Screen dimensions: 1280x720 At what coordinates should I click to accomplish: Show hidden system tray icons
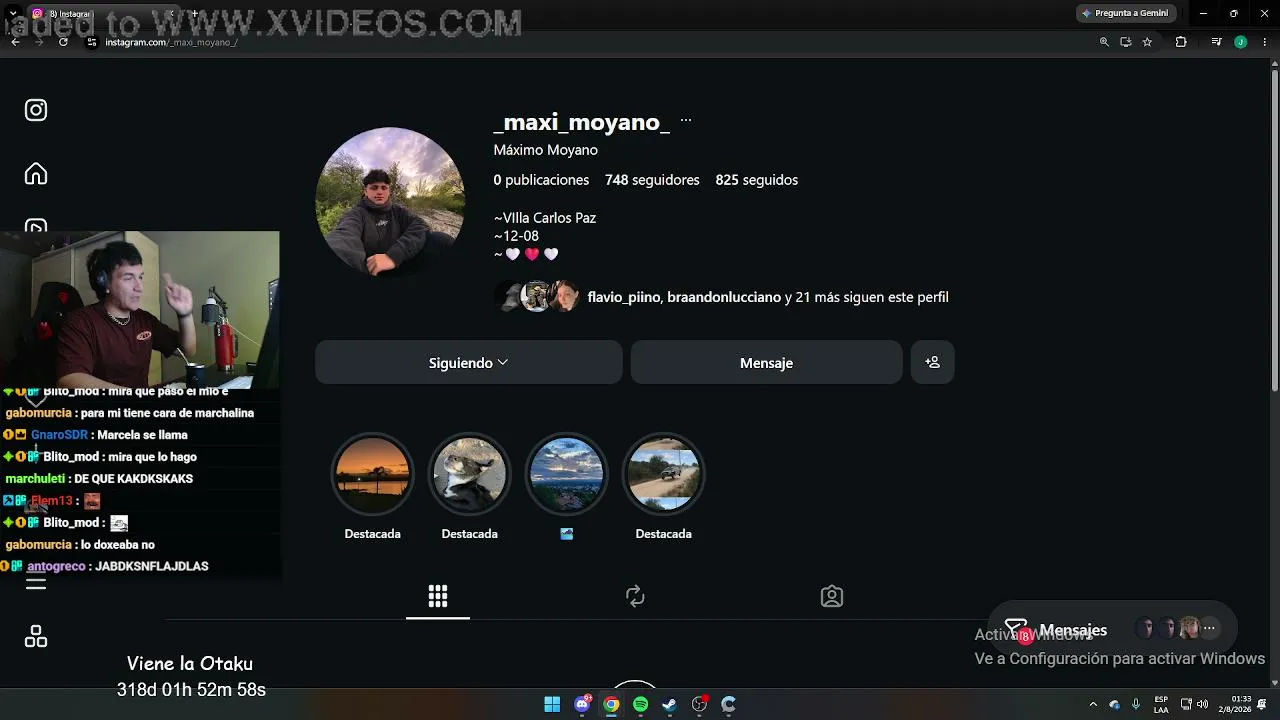(1093, 704)
